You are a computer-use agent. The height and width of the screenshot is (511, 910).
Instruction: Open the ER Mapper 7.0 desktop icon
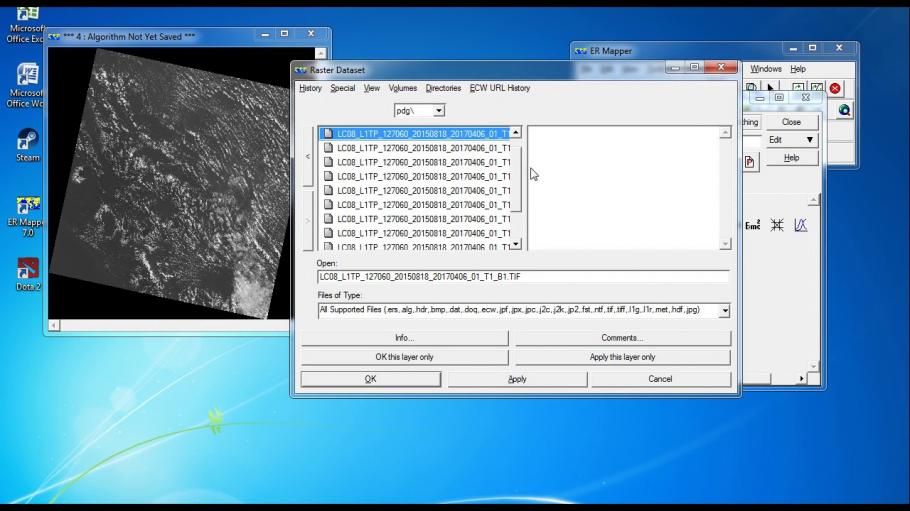click(27, 217)
